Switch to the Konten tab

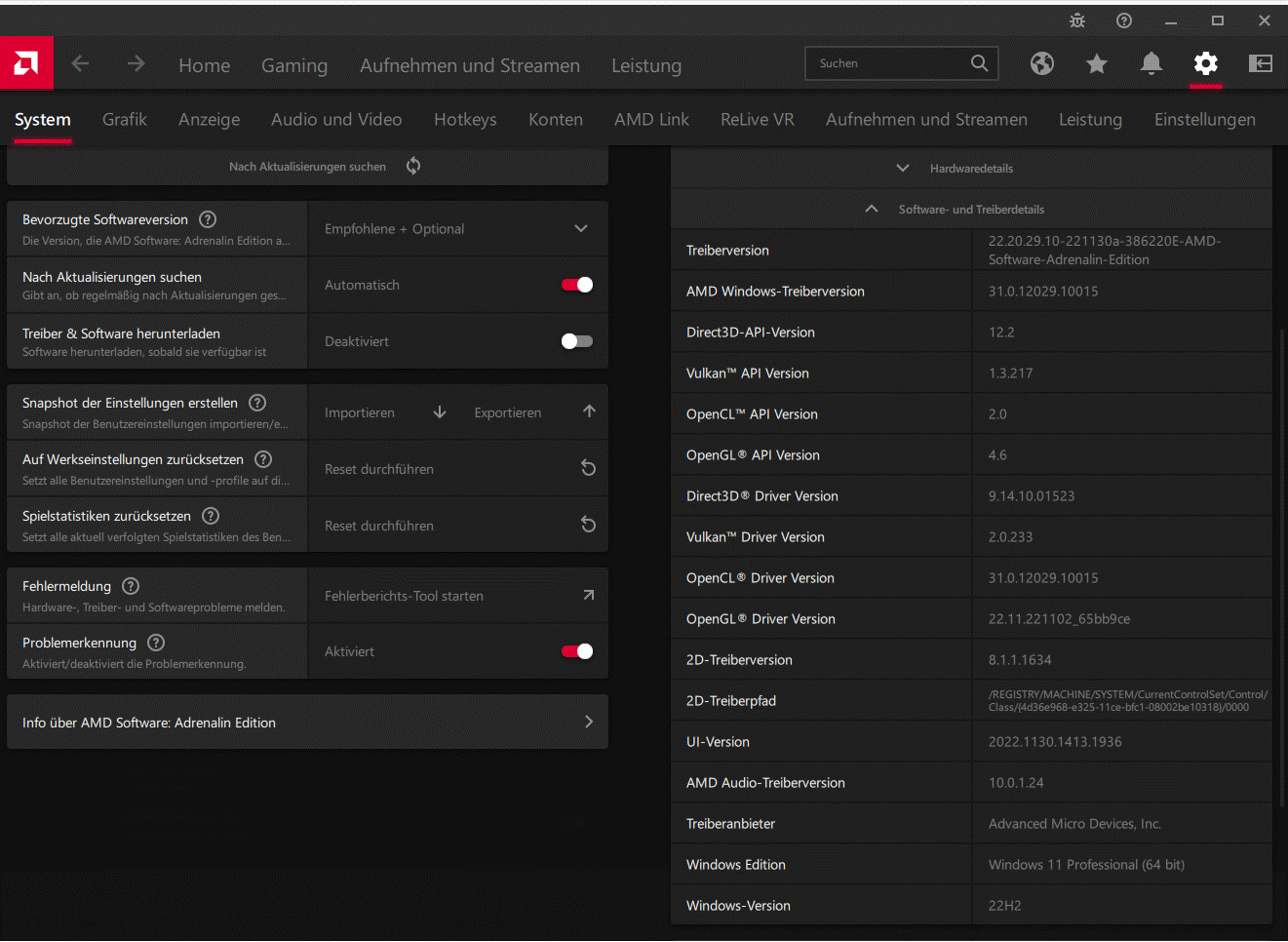tap(556, 119)
